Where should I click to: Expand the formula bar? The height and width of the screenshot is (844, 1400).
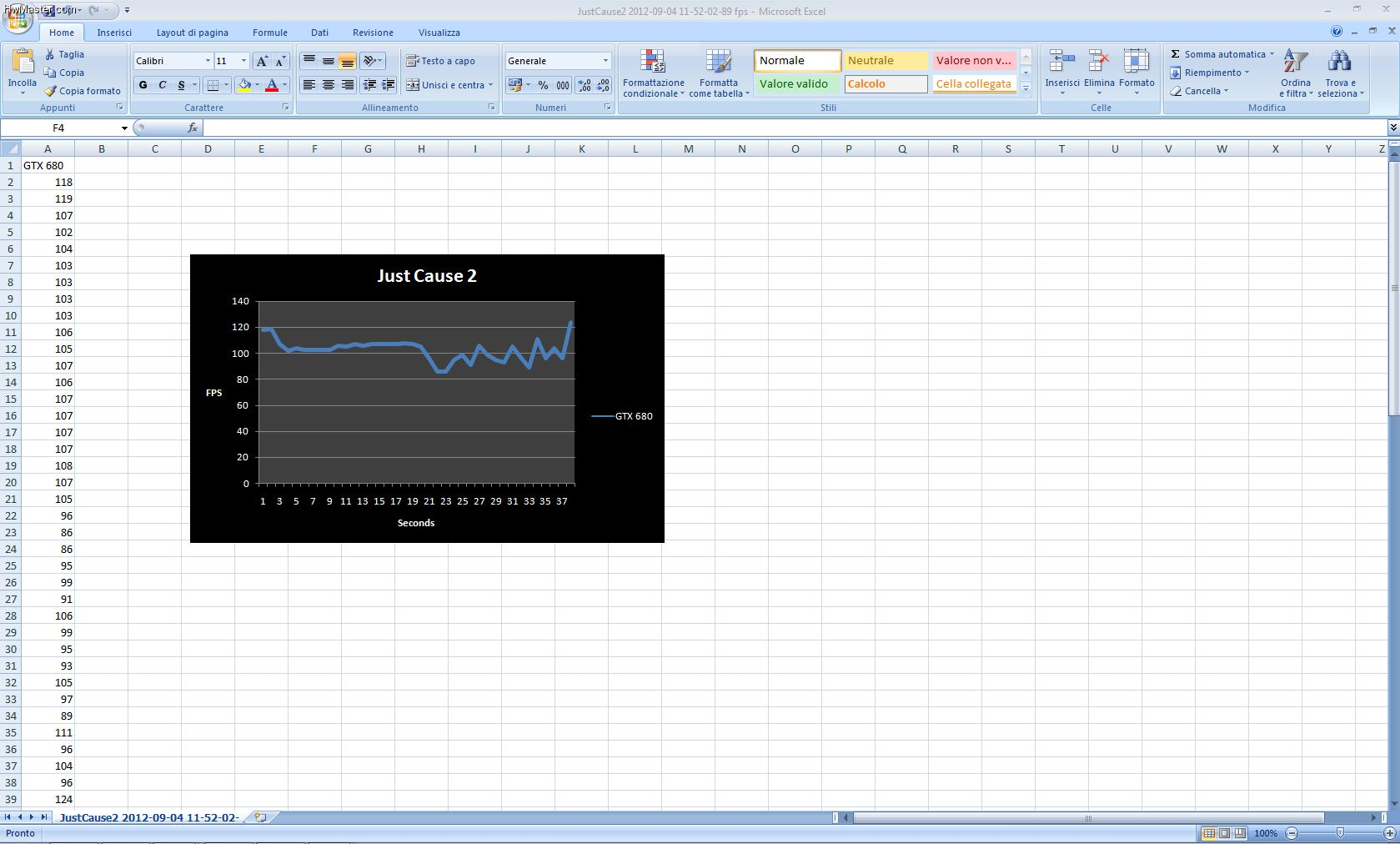click(x=1393, y=128)
